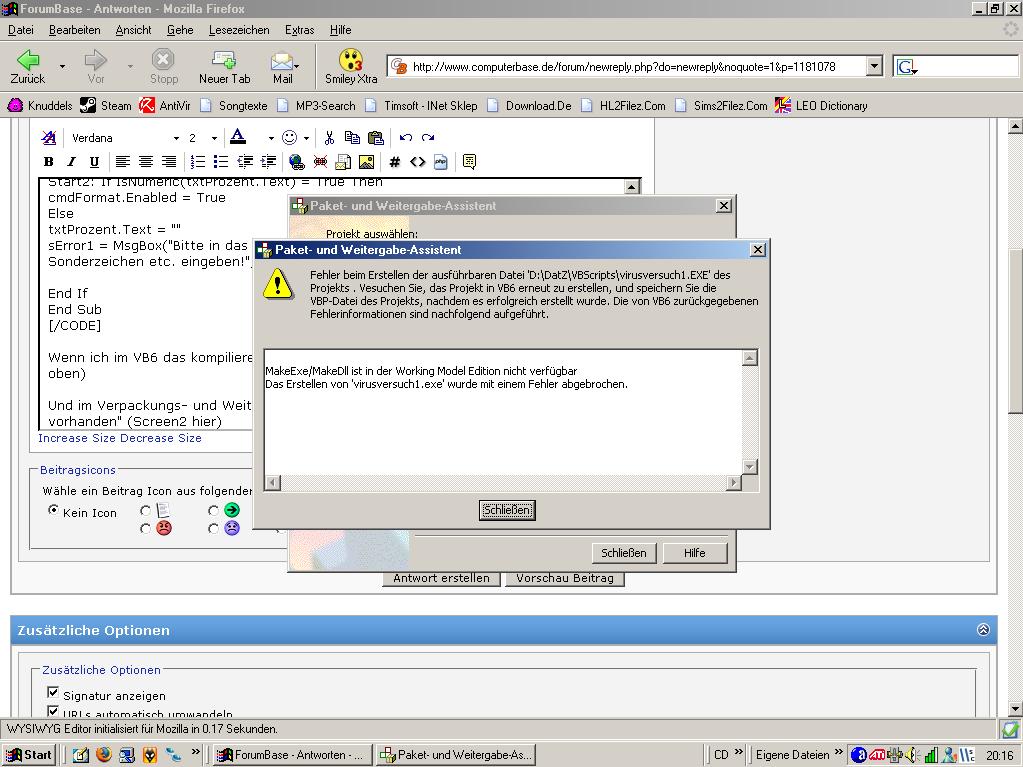Select the purple sad face post icon
The width and height of the screenshot is (1023, 767).
[x=213, y=529]
